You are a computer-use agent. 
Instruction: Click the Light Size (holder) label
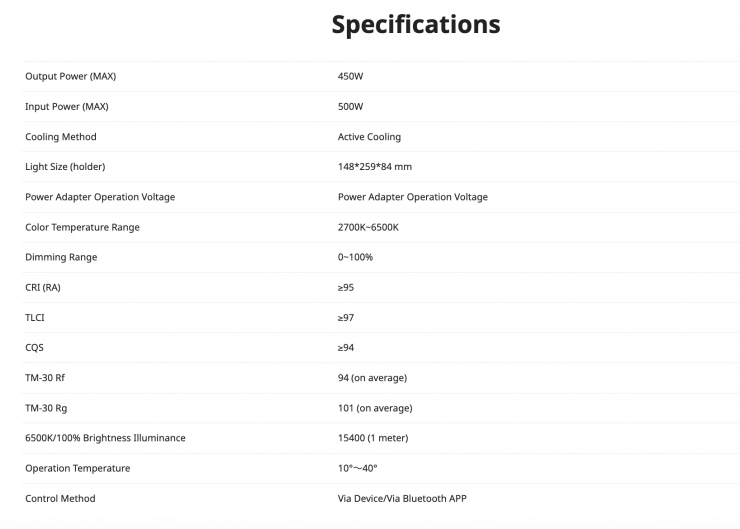(x=65, y=167)
